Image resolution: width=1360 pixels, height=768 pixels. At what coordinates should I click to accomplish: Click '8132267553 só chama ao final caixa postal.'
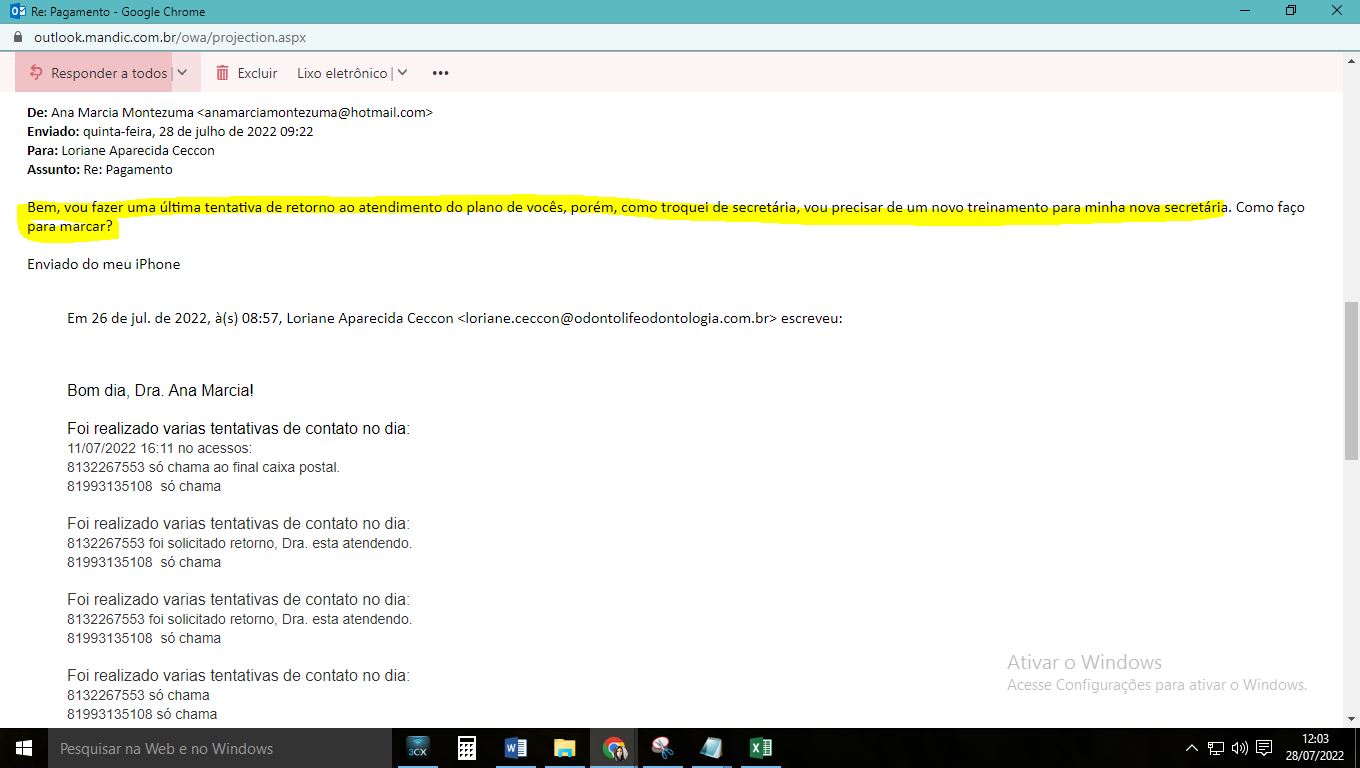pos(204,467)
